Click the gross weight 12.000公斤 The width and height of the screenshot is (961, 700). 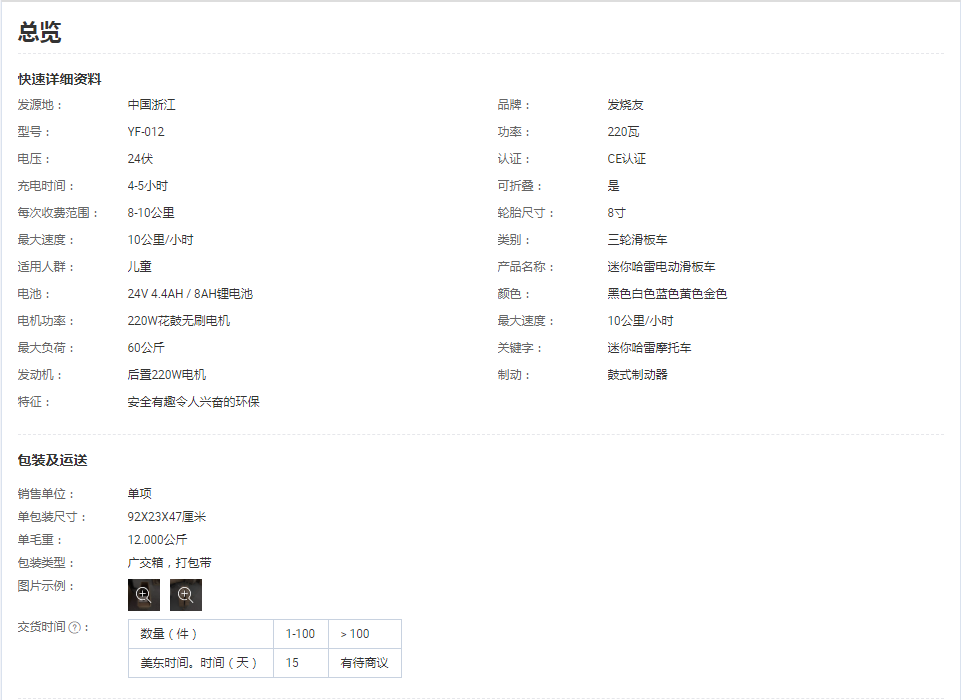[x=158, y=540]
